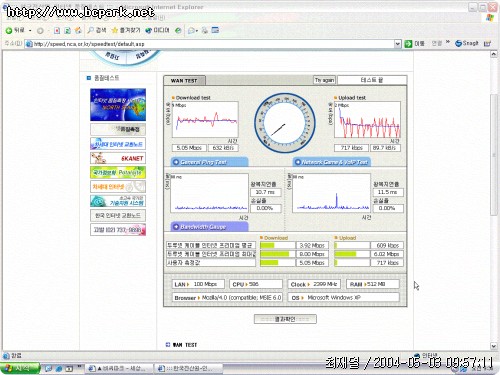The image size is (500, 375).
Task: Click the green Back arrow icon
Action: pyautogui.click(x=9, y=30)
